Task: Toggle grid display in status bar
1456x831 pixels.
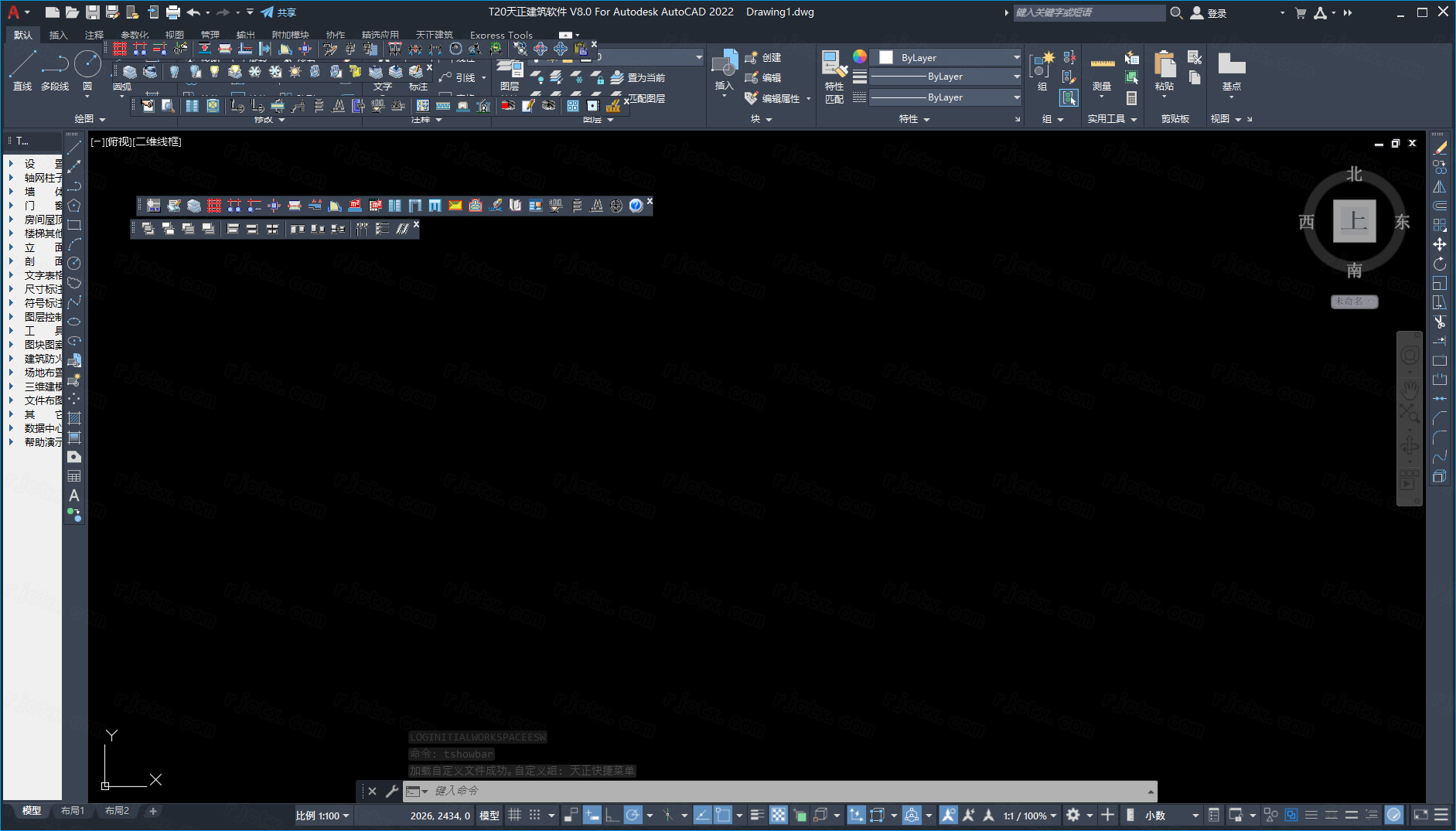Action: tap(514, 816)
